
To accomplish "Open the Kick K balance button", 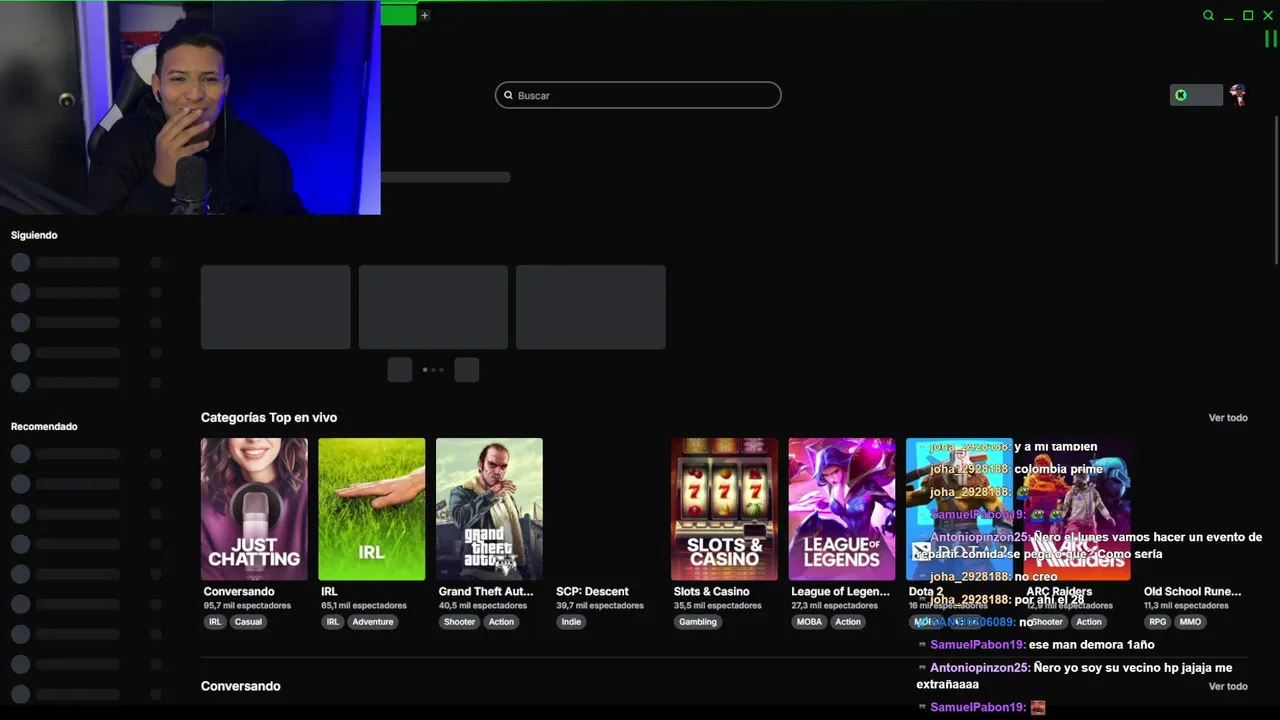I will pyautogui.click(x=1196, y=95).
